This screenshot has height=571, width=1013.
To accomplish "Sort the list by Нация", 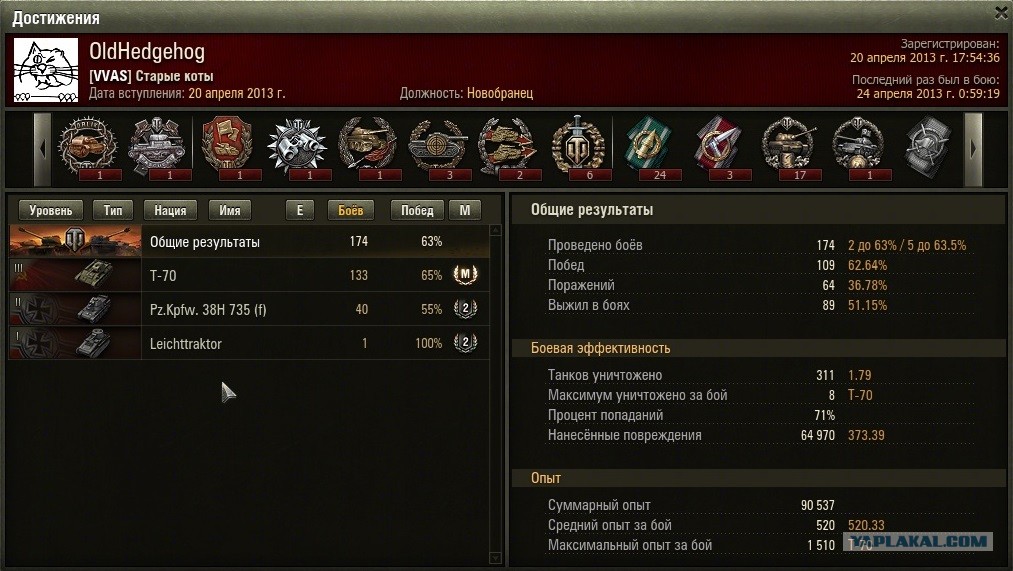I will point(170,210).
